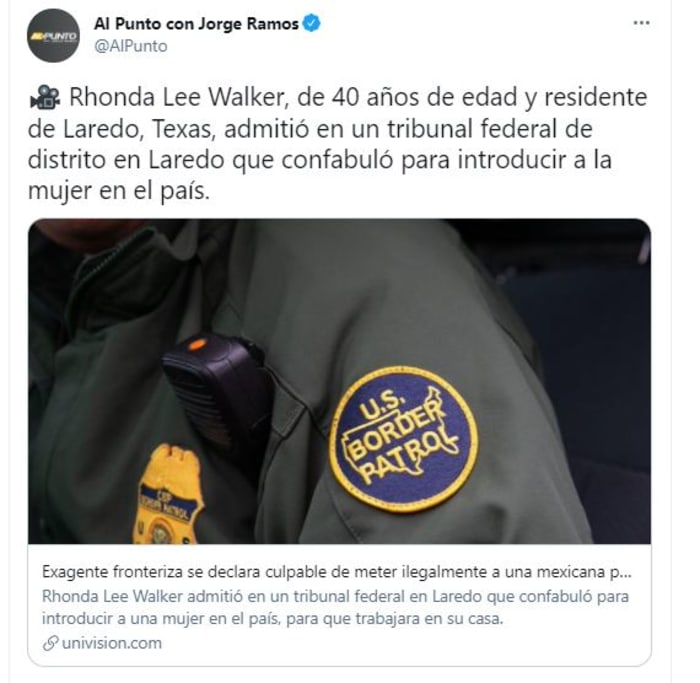Image resolution: width=700 pixels, height=683 pixels.
Task: Click the movie camera emoji in the tweet
Action: click(x=45, y=97)
